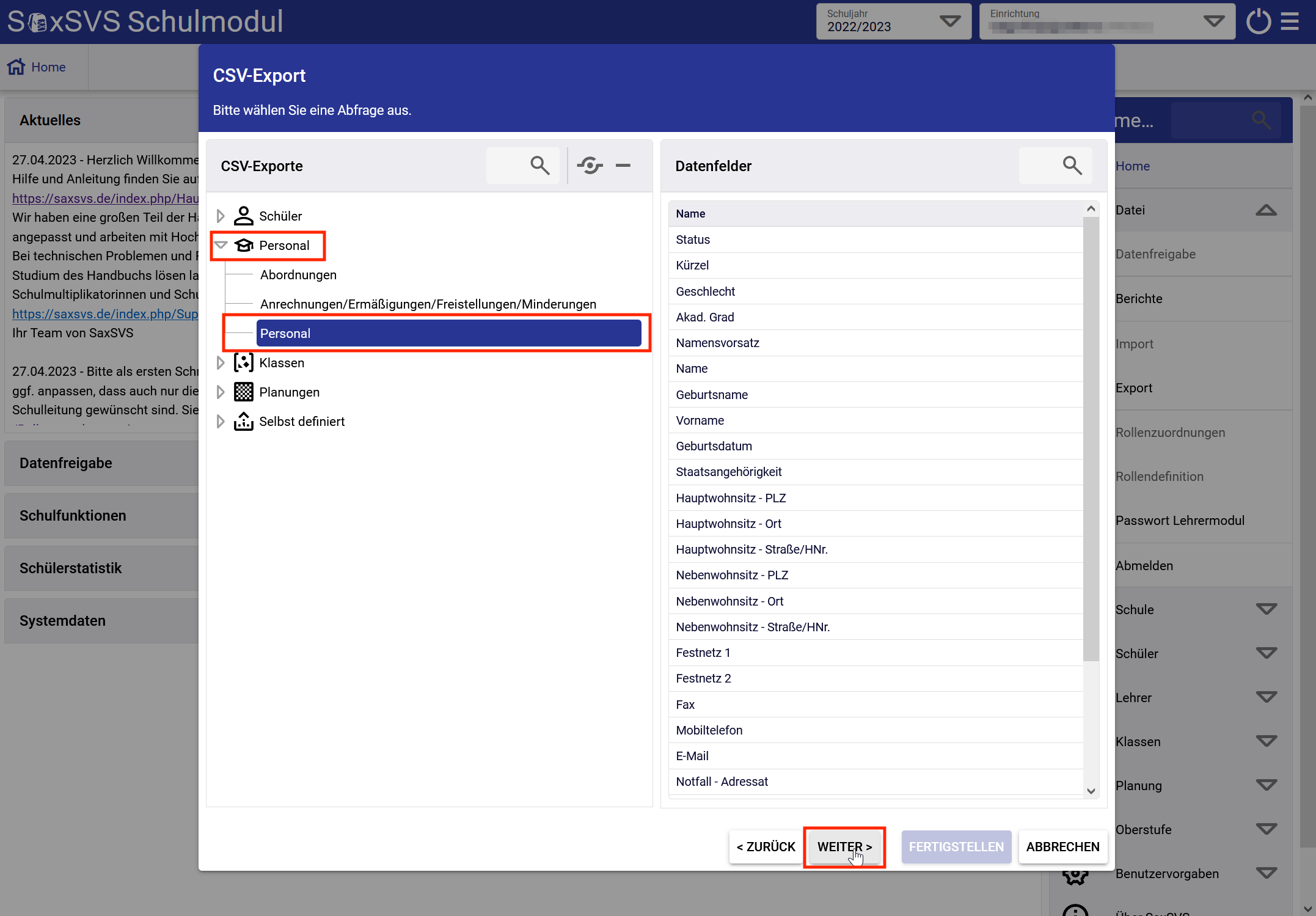1316x916 pixels.
Task: Select the Geburtsdatum data field row
Action: pos(876,446)
